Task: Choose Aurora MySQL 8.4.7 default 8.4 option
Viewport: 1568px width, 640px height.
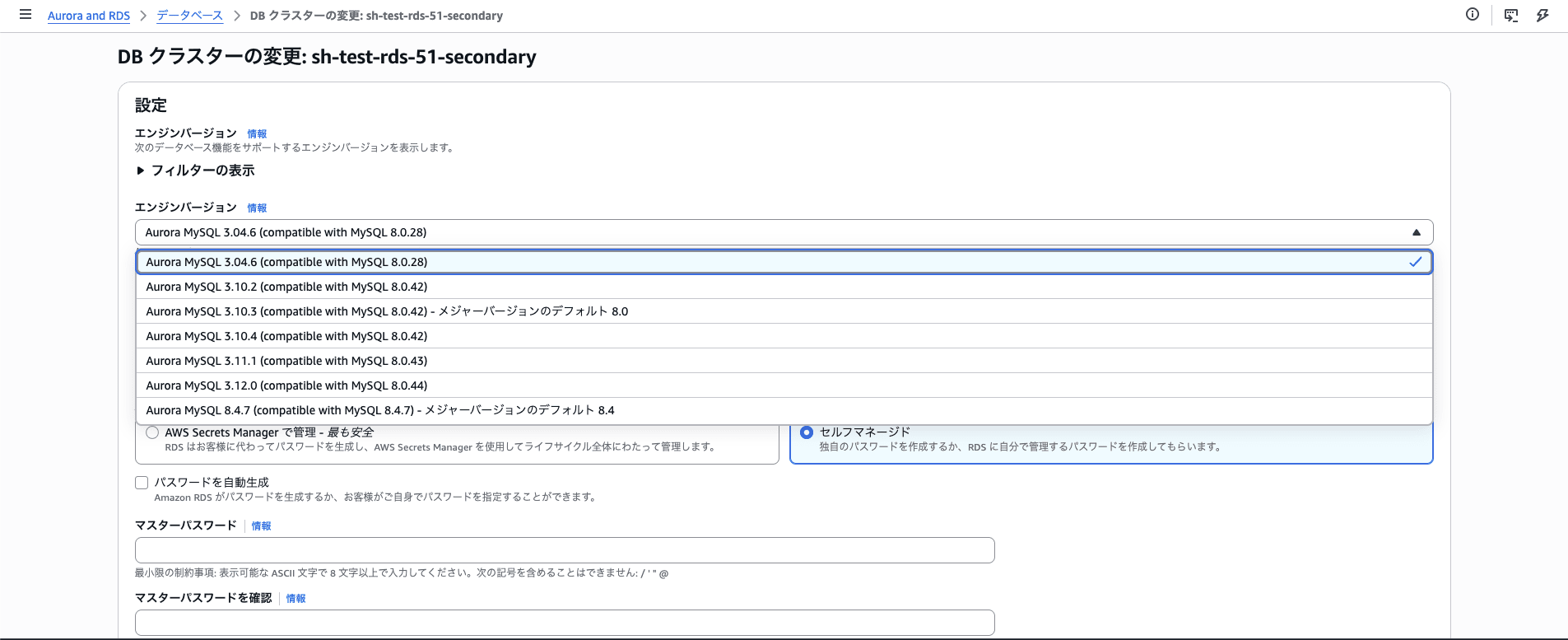Action: tap(784, 410)
